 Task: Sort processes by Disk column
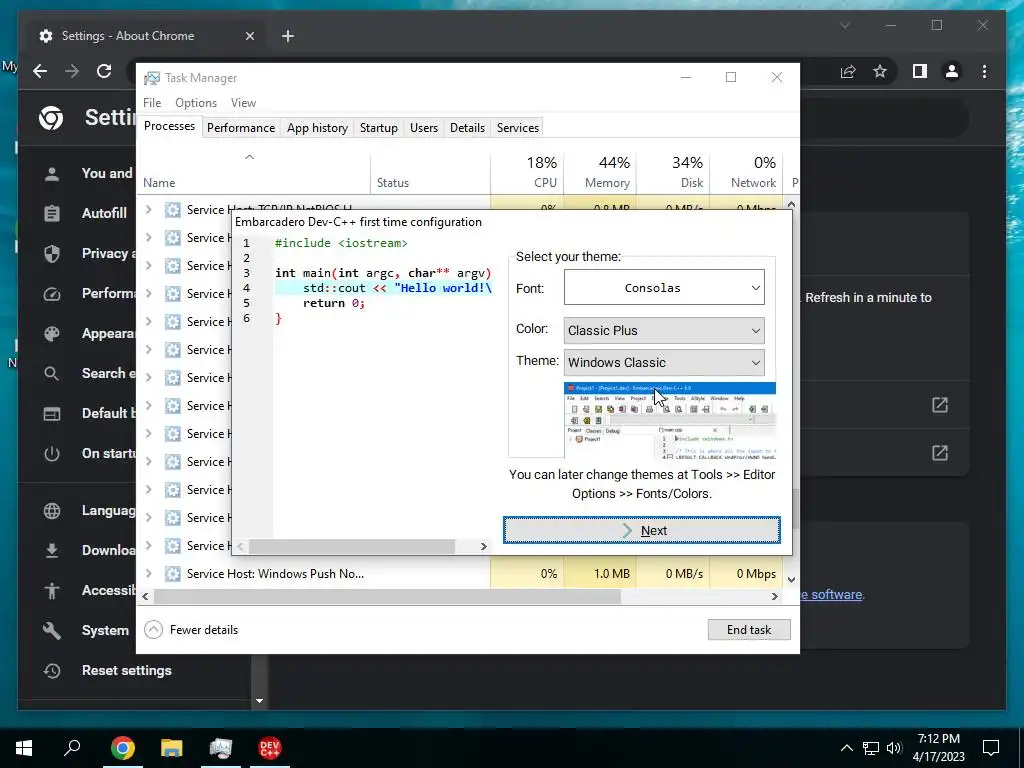tap(673, 172)
